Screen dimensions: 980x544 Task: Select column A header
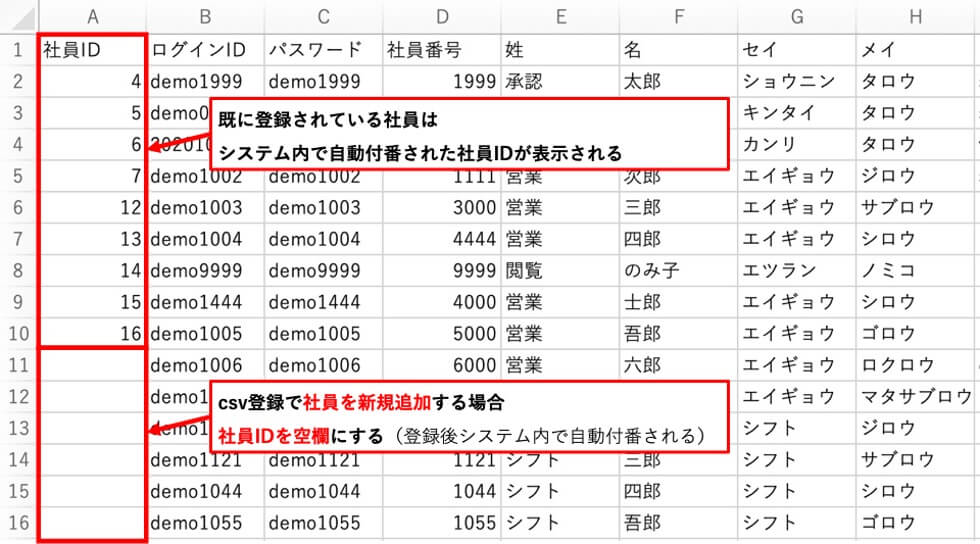(x=92, y=16)
